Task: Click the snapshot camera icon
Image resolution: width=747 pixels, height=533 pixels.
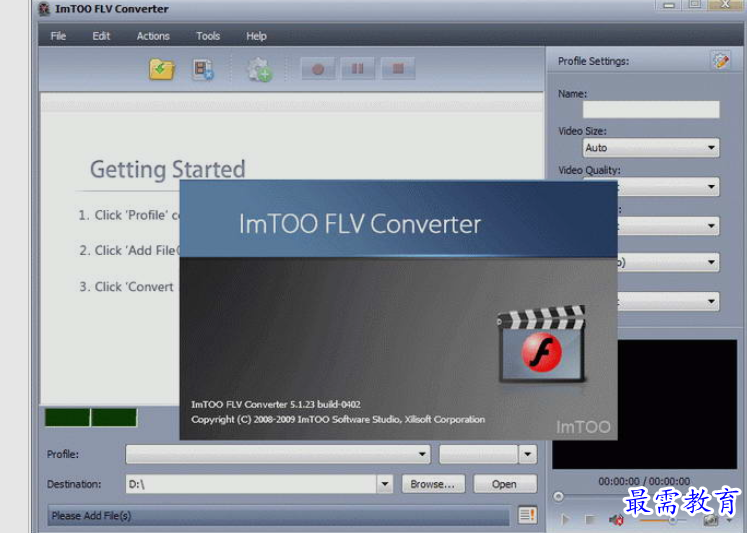Action: [710, 520]
